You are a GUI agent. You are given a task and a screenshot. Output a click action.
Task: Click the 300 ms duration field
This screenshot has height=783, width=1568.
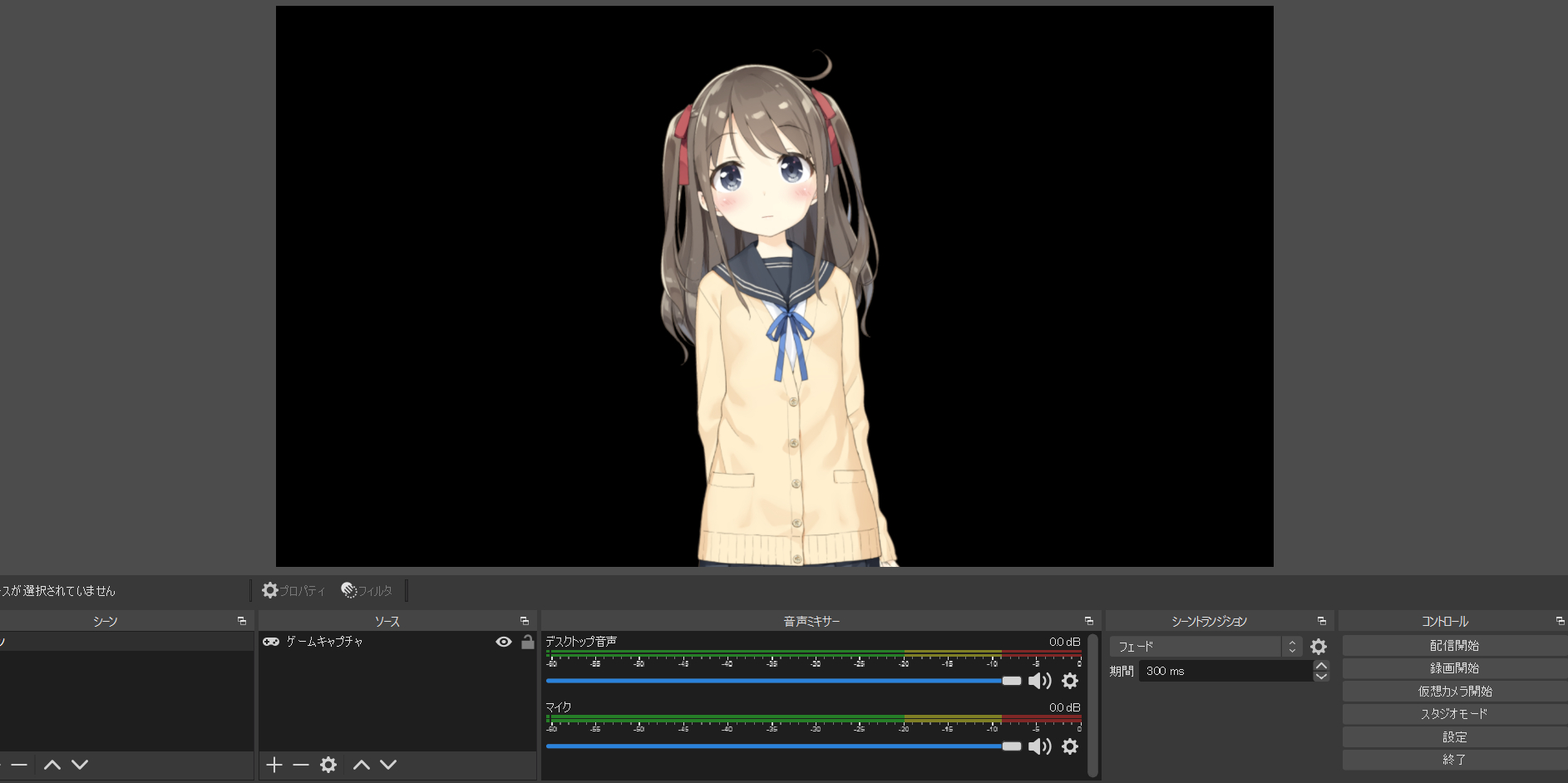click(x=1225, y=671)
